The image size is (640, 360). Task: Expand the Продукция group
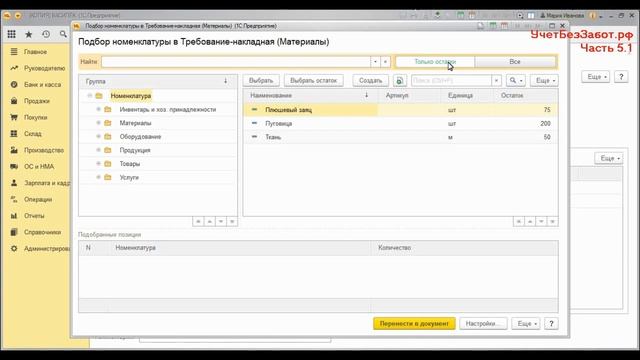tap(98, 150)
